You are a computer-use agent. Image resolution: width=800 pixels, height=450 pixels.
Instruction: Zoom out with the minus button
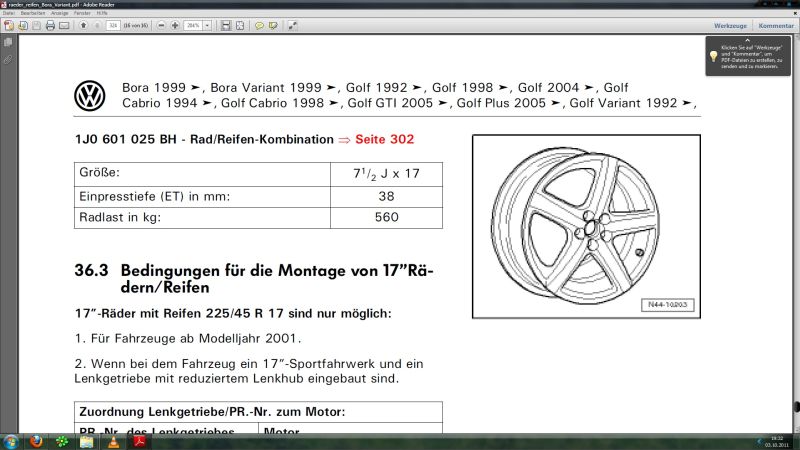[161, 25]
